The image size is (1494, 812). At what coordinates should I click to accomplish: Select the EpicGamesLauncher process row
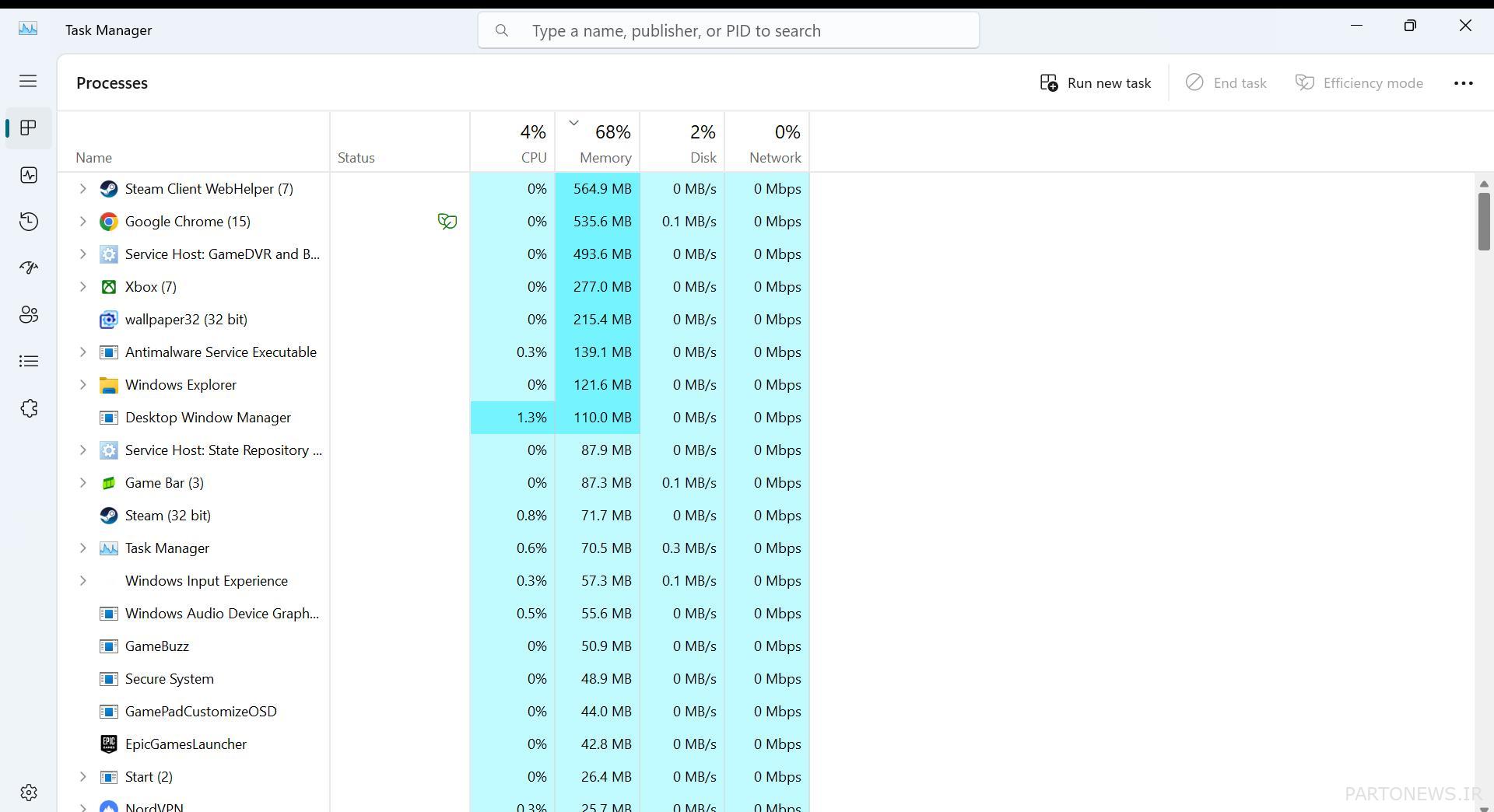tap(186, 744)
